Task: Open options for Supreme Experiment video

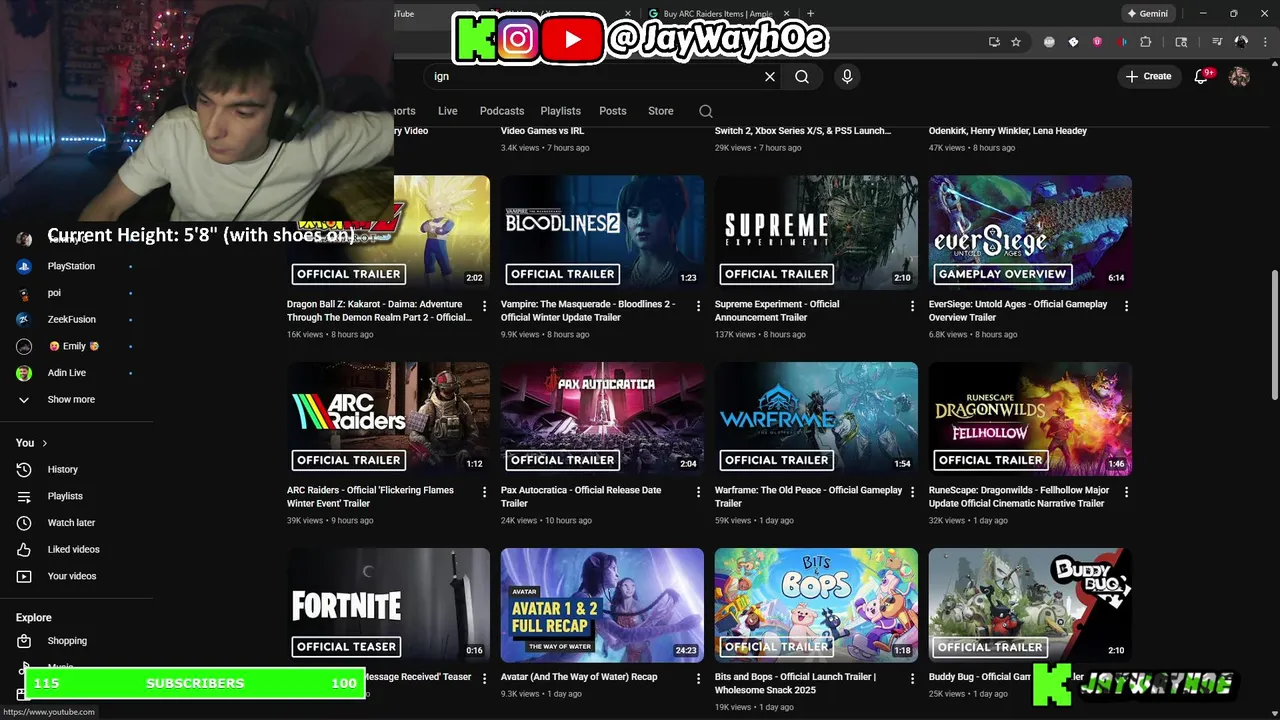Action: 912,306
